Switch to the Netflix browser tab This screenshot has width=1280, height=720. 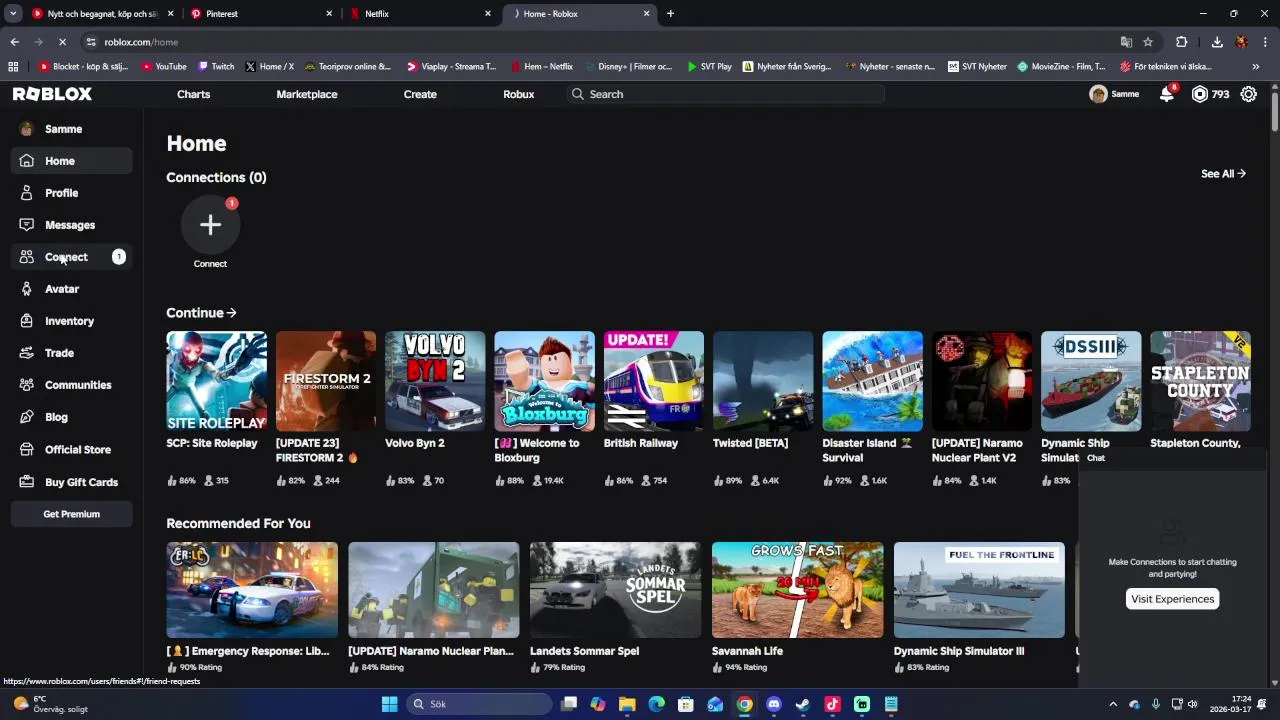[x=420, y=14]
